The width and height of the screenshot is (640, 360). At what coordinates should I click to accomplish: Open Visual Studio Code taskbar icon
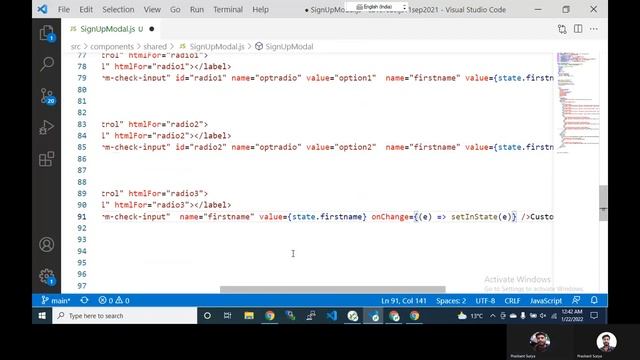point(332,316)
